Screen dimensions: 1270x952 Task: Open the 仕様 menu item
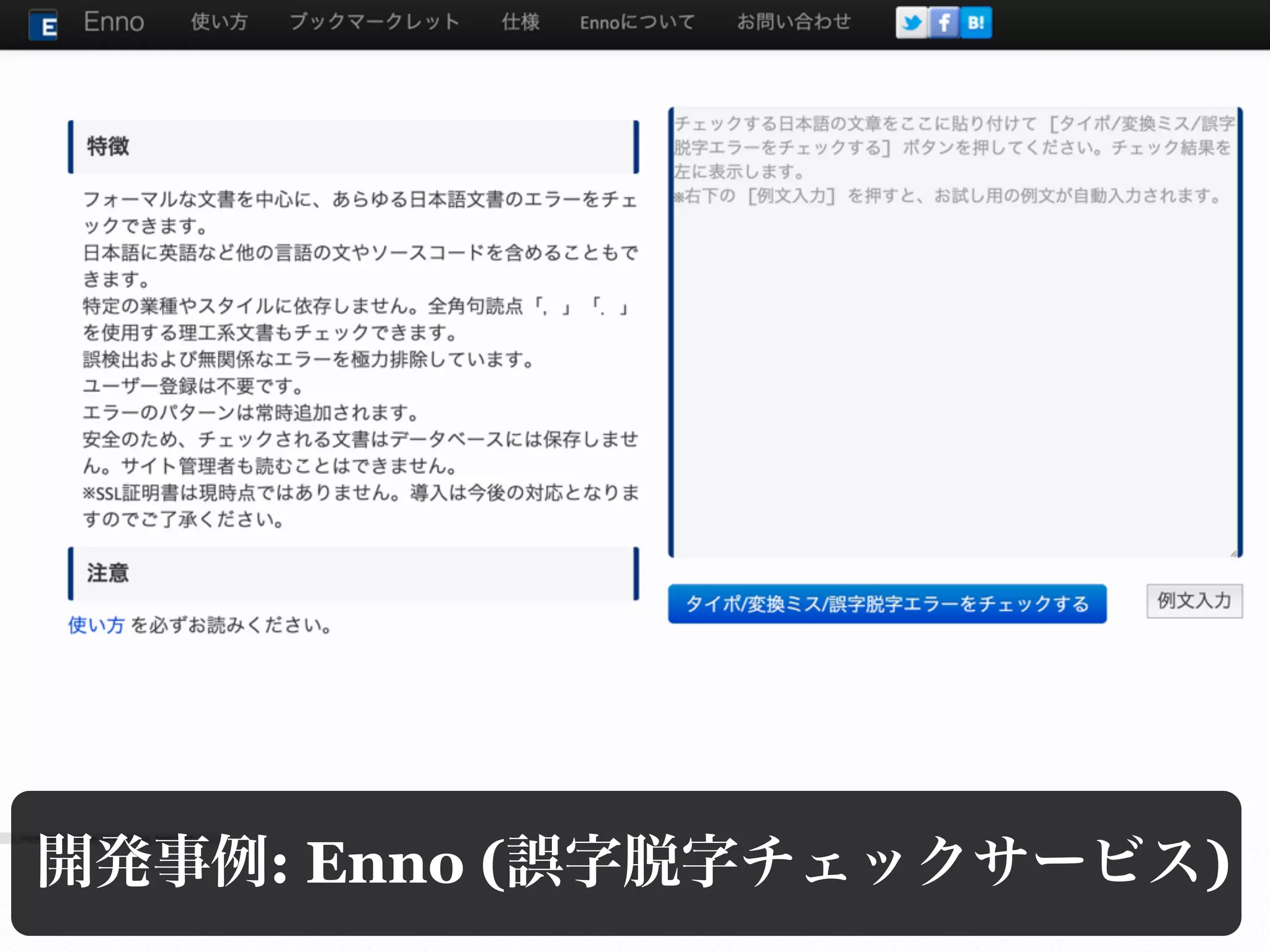(520, 22)
